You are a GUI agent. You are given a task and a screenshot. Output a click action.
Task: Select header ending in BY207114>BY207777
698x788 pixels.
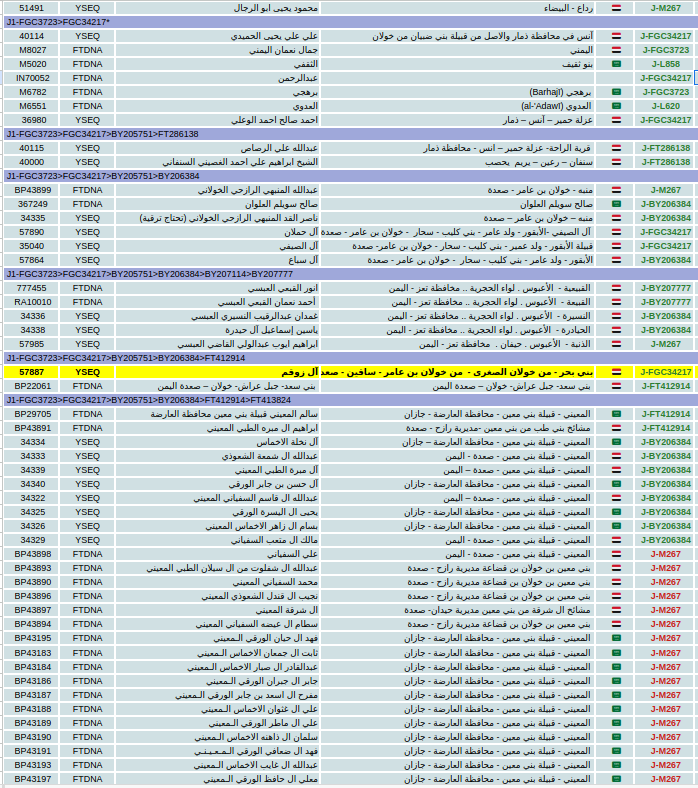(350, 274)
